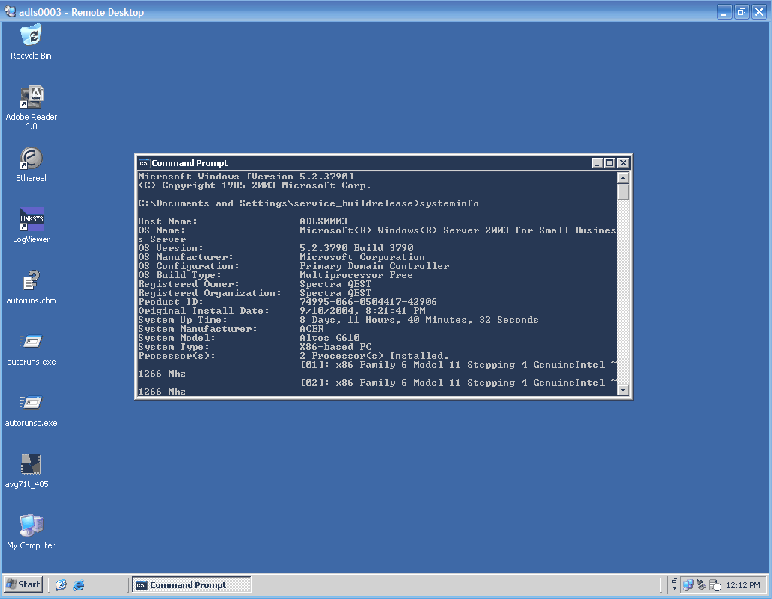Click the tray icon next to network icon
This screenshot has width=772, height=599.
[701, 585]
